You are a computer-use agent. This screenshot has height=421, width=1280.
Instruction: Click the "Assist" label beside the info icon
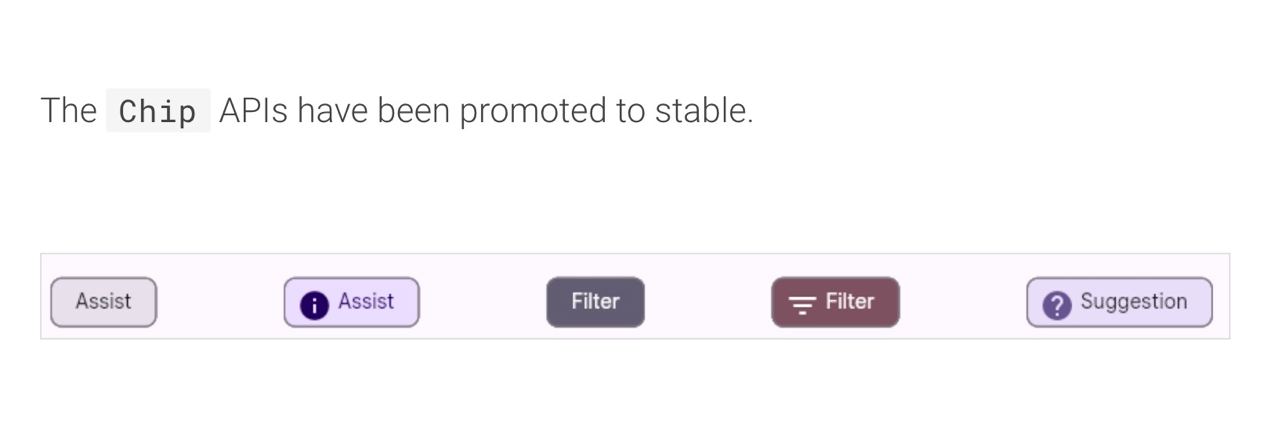(366, 301)
